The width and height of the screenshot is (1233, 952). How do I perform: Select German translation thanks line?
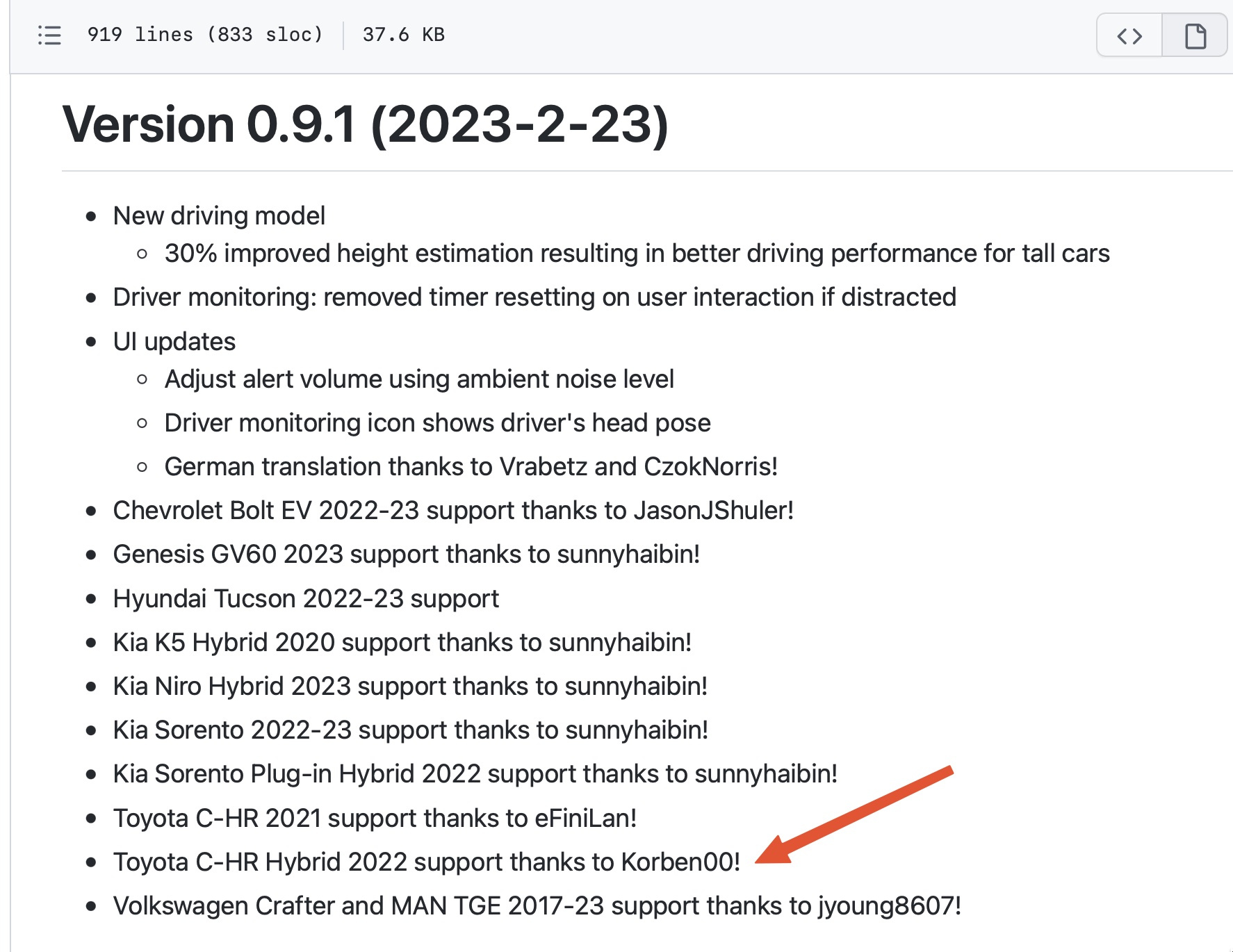[471, 467]
